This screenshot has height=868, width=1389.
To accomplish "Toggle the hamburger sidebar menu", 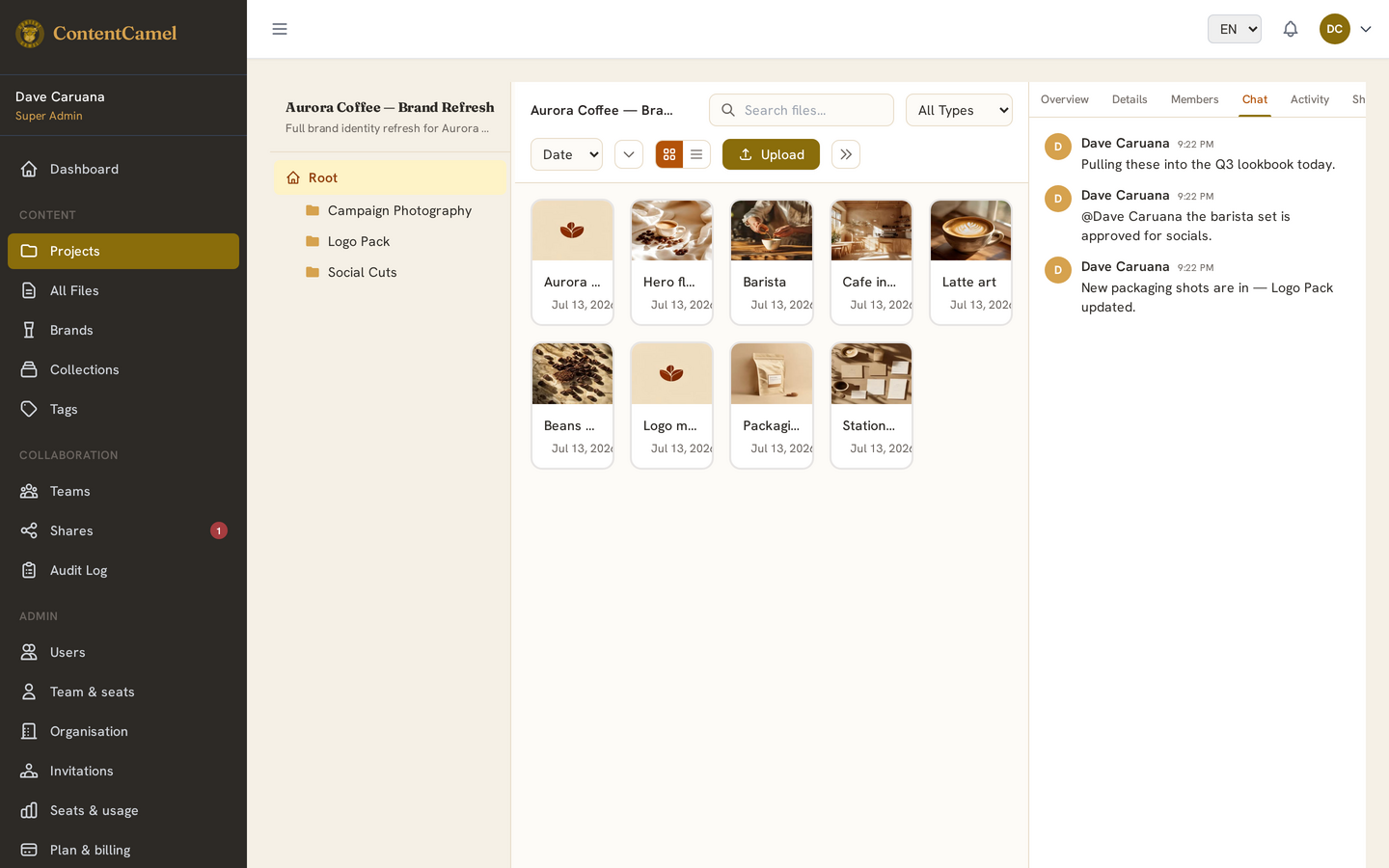I will pyautogui.click(x=280, y=29).
